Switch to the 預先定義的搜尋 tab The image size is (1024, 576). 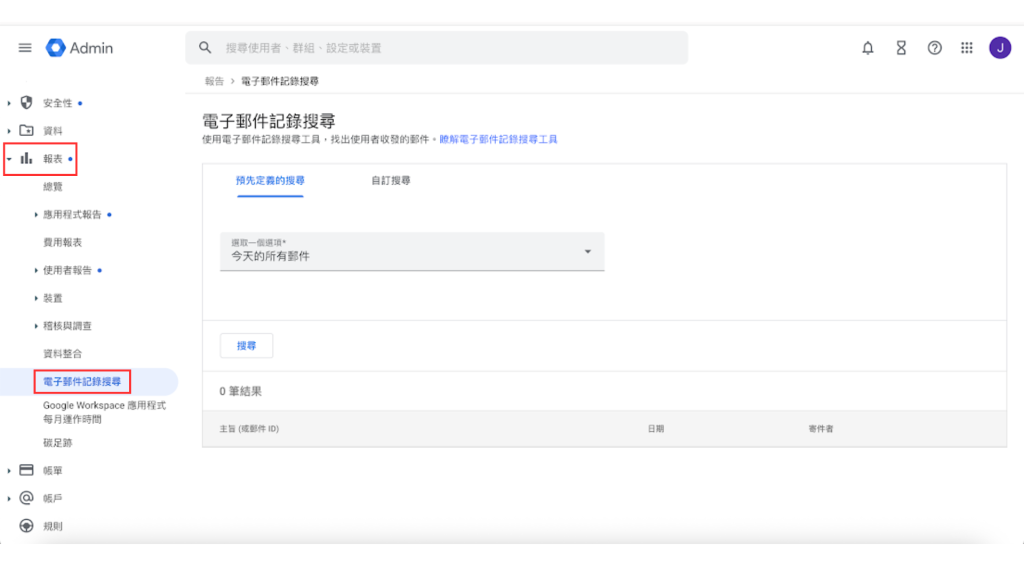coord(270,180)
